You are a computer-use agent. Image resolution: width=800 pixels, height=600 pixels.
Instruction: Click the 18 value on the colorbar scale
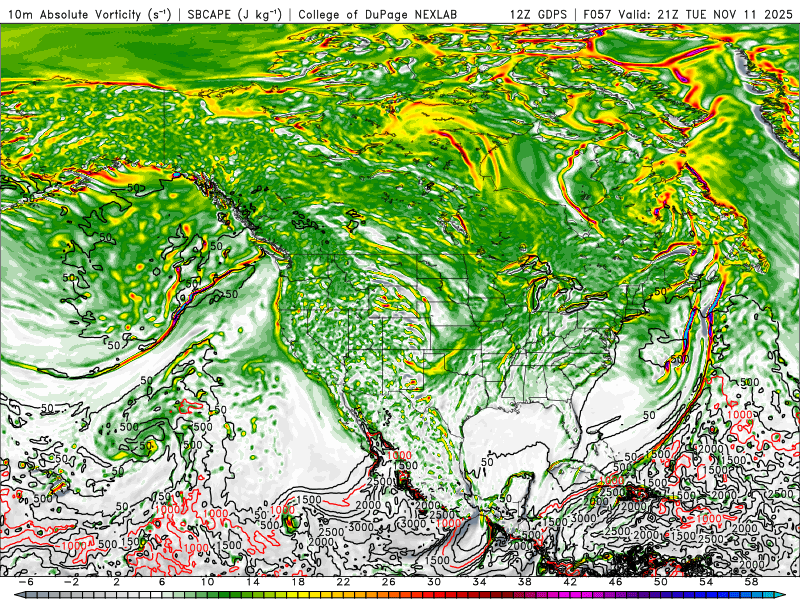pos(298,582)
